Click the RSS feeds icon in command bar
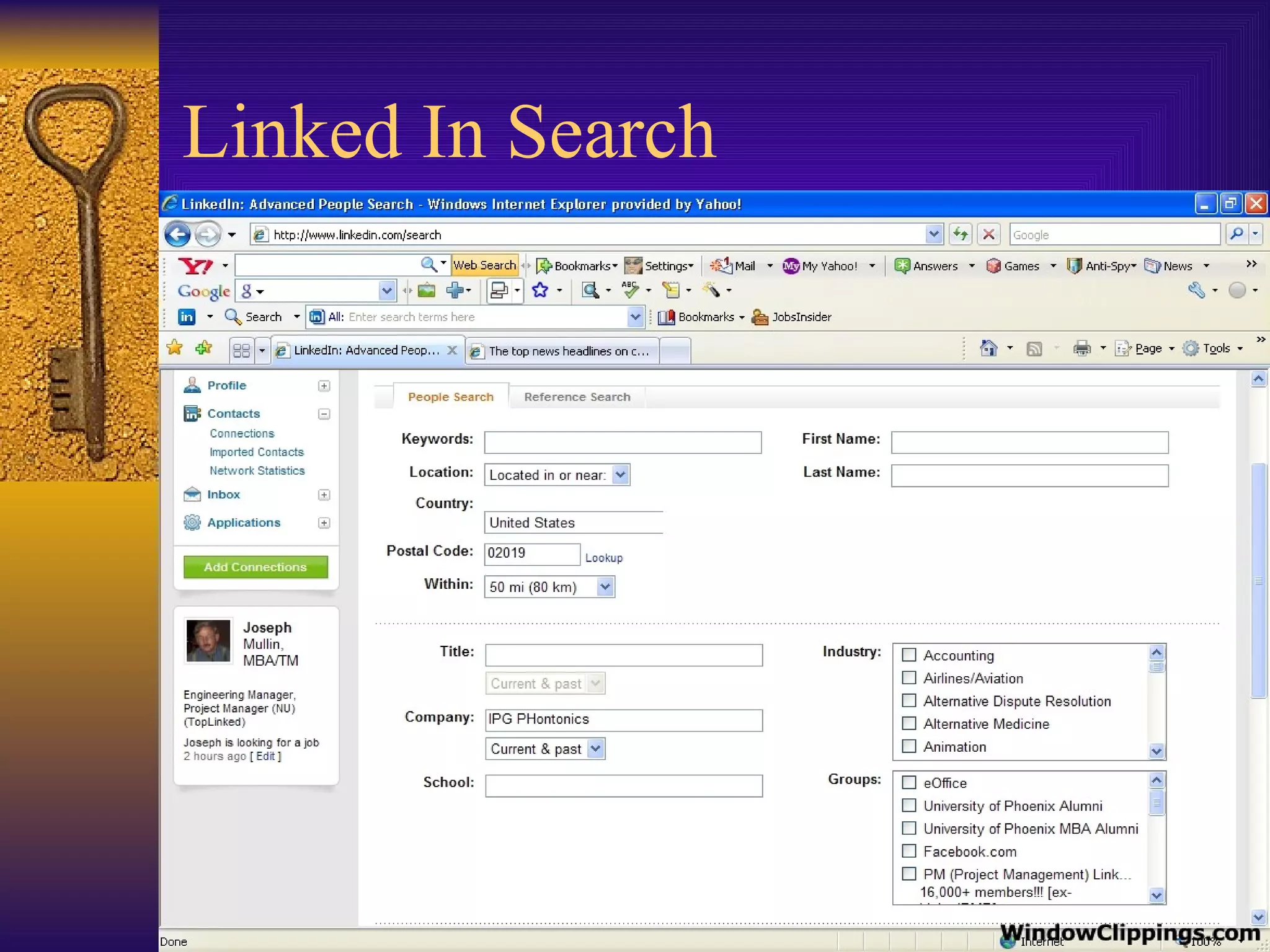 1034,349
